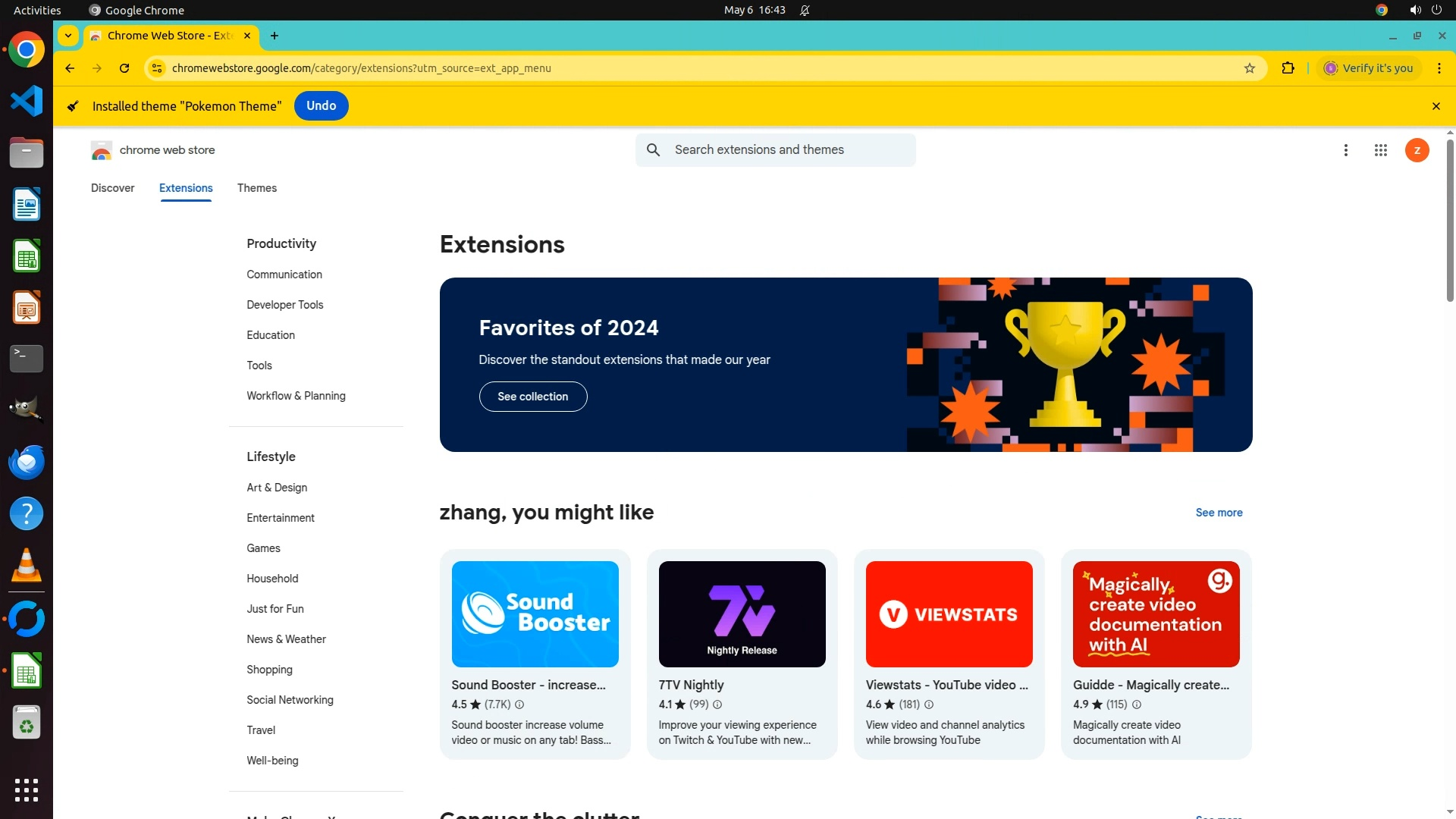The height and width of the screenshot is (819, 1456).
Task: Launch Visual Studio Code from the dock
Action: click(27, 101)
